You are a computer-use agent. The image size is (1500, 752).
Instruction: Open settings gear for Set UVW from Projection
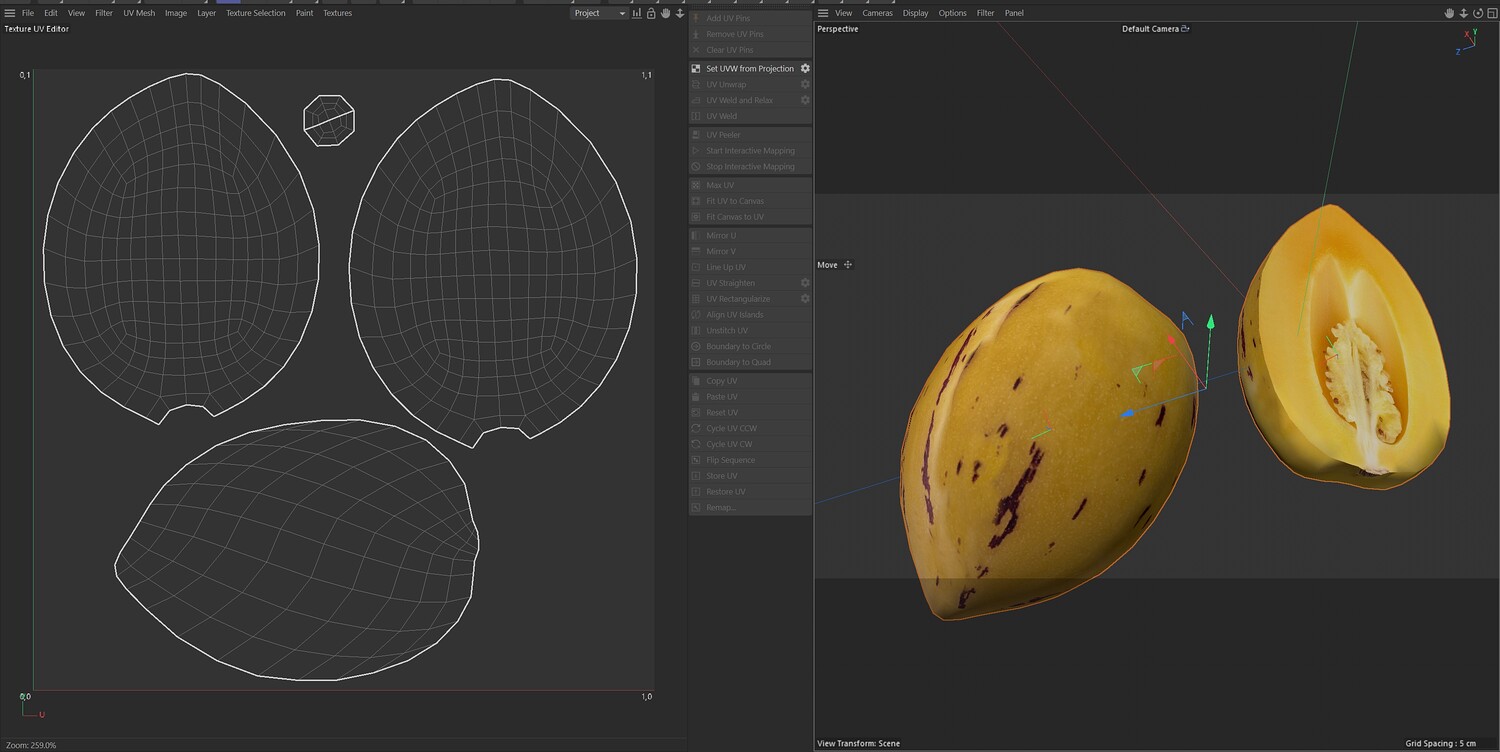coord(805,68)
